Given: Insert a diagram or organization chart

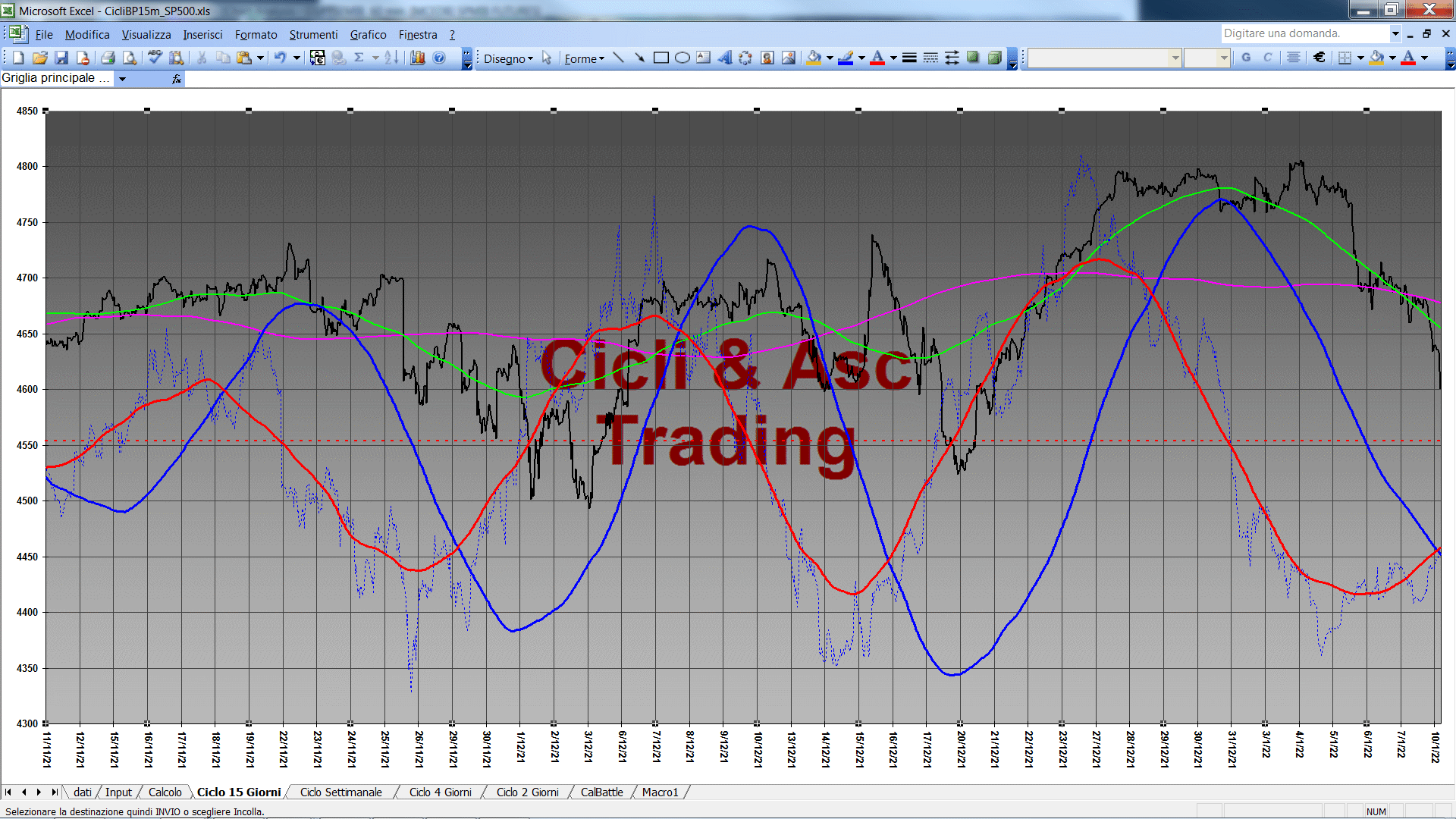Looking at the screenshot, I should click(746, 58).
